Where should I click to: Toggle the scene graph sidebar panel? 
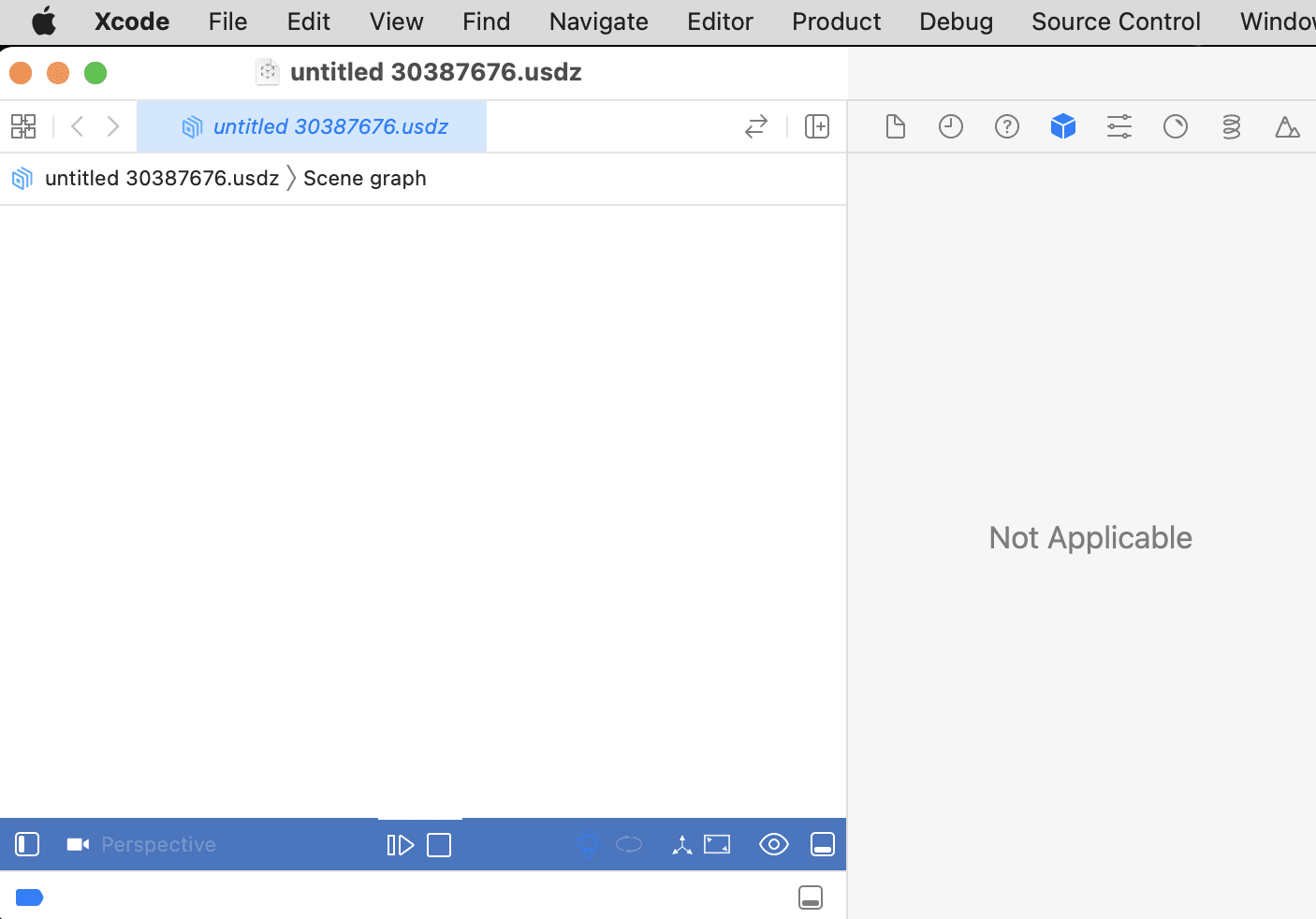(x=27, y=844)
